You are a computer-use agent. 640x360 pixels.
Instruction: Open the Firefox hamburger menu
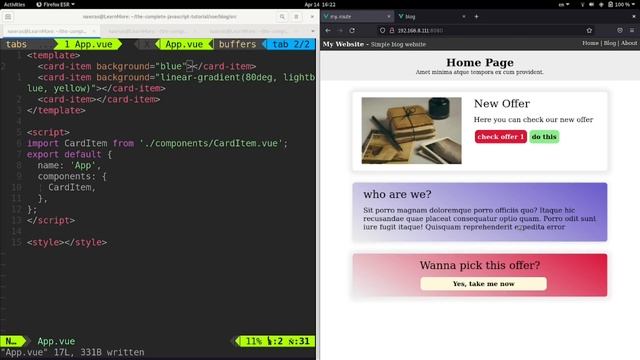632,31
